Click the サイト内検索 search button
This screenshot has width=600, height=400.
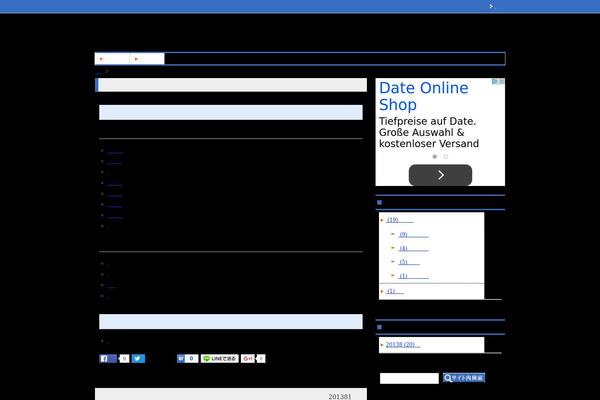click(x=464, y=378)
